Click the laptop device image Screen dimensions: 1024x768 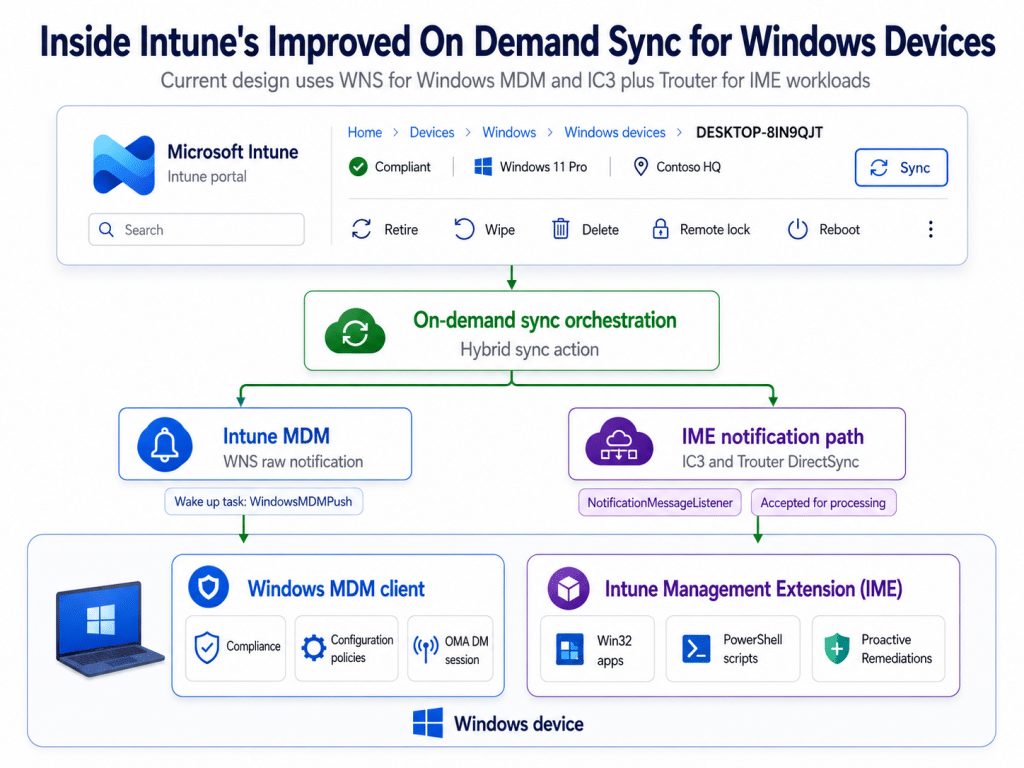[x=109, y=629]
